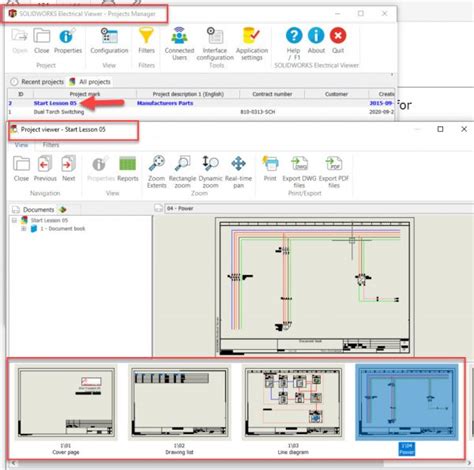Switch to All projects tab
The height and width of the screenshot is (470, 474).
pos(90,82)
